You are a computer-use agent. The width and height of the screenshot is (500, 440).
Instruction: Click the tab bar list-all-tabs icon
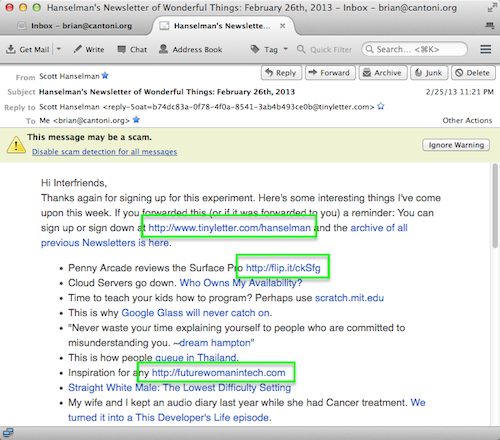pyautogui.click(x=489, y=25)
